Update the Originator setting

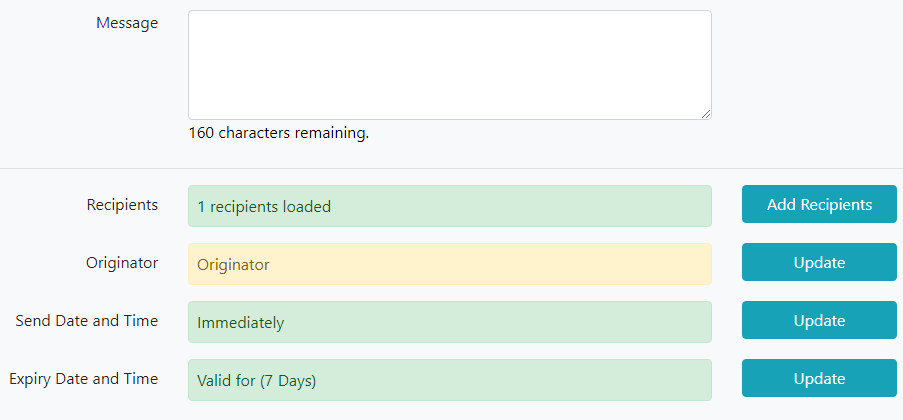[x=819, y=262]
